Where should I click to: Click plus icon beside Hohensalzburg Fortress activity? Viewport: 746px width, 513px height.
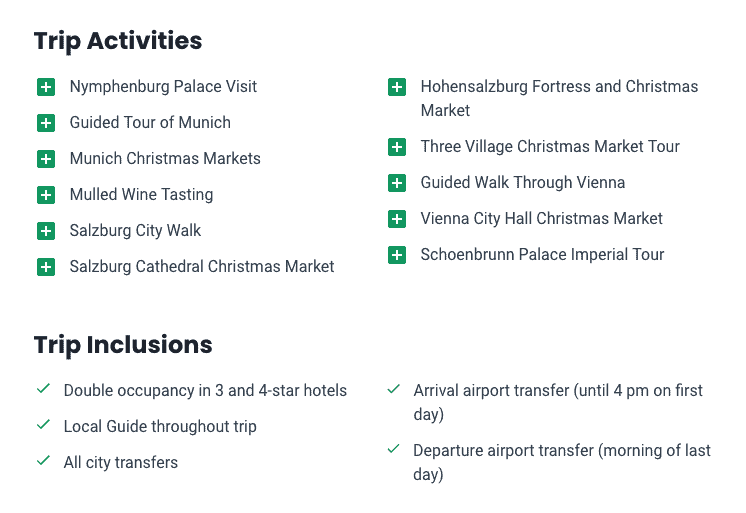point(397,87)
